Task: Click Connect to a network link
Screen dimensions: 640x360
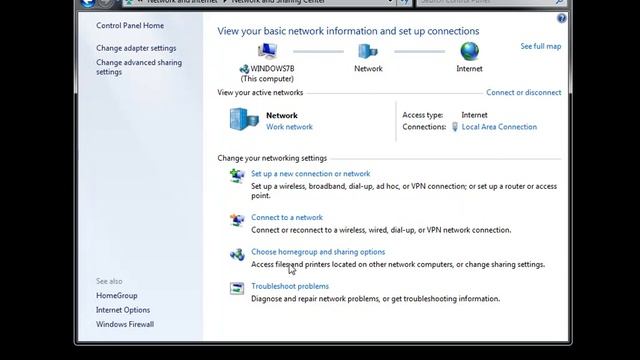Action: (x=287, y=217)
